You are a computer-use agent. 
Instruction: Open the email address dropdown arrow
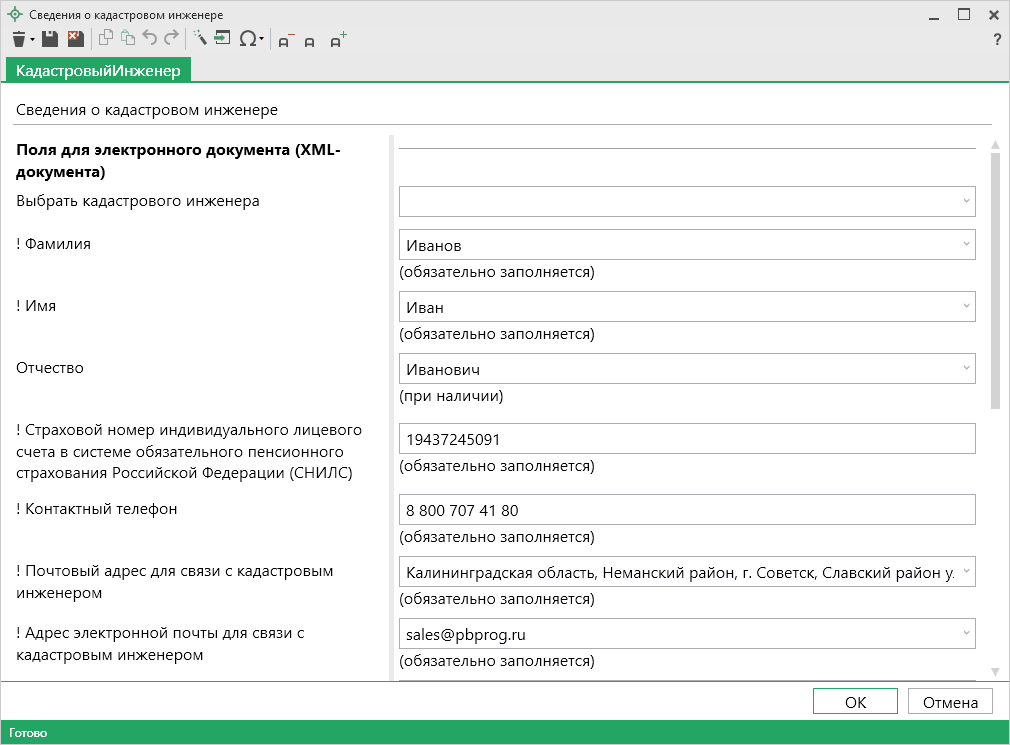[x=966, y=633]
